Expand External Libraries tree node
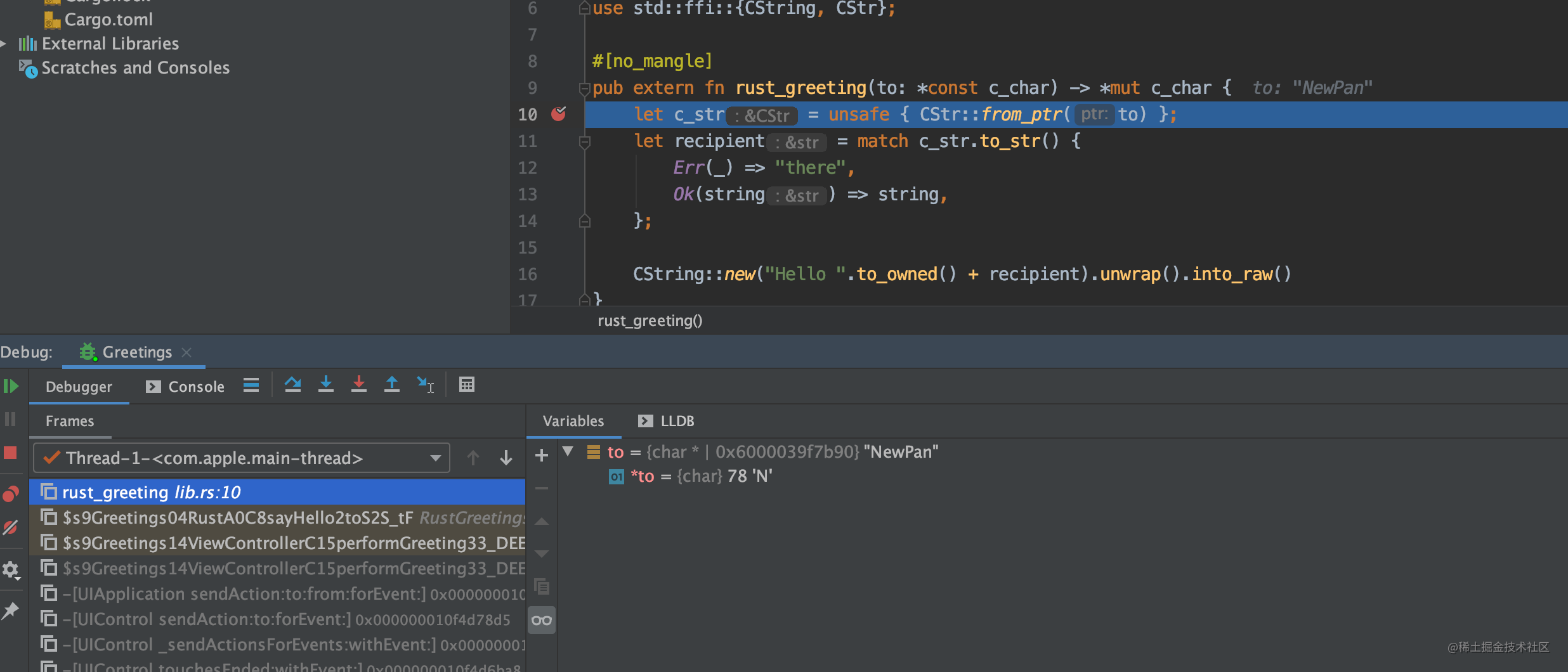The image size is (1568, 672). (4, 44)
